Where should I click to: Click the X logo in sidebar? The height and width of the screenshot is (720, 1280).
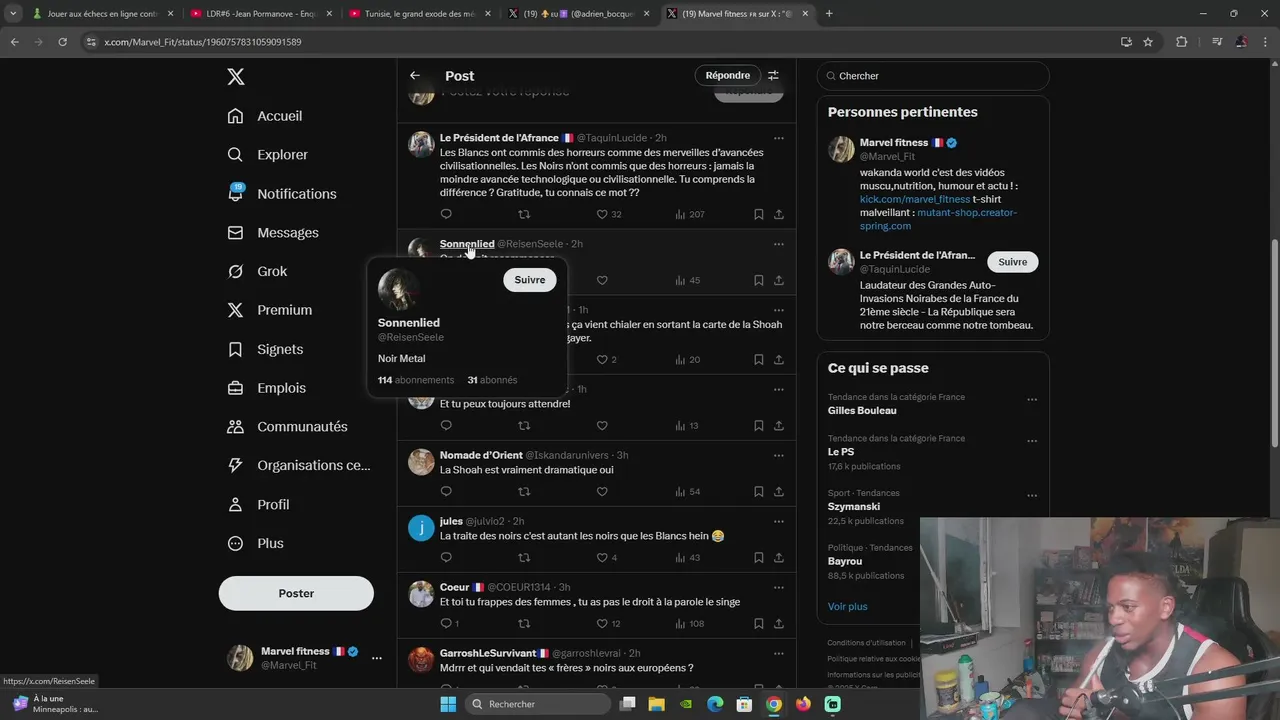(235, 77)
